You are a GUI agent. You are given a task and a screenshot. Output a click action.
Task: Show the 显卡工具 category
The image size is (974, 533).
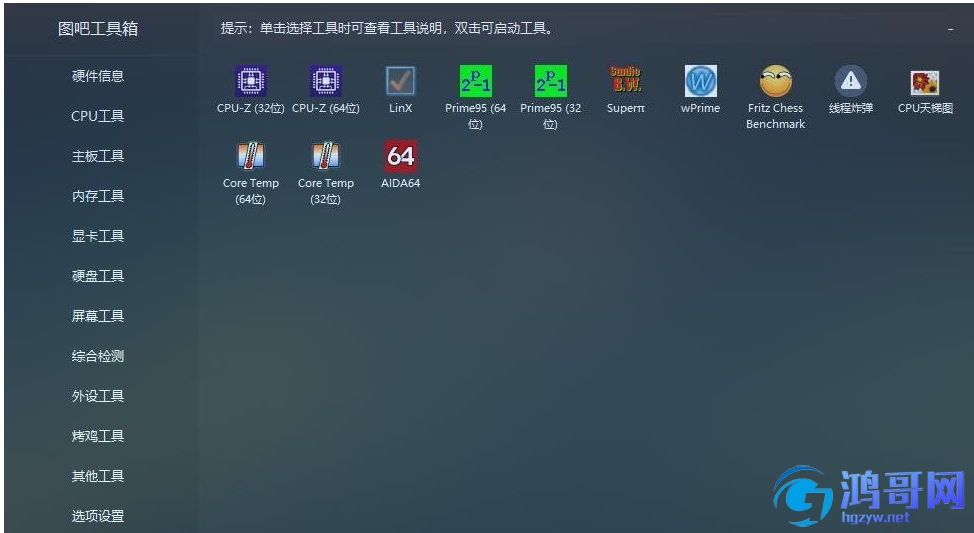tap(98, 235)
